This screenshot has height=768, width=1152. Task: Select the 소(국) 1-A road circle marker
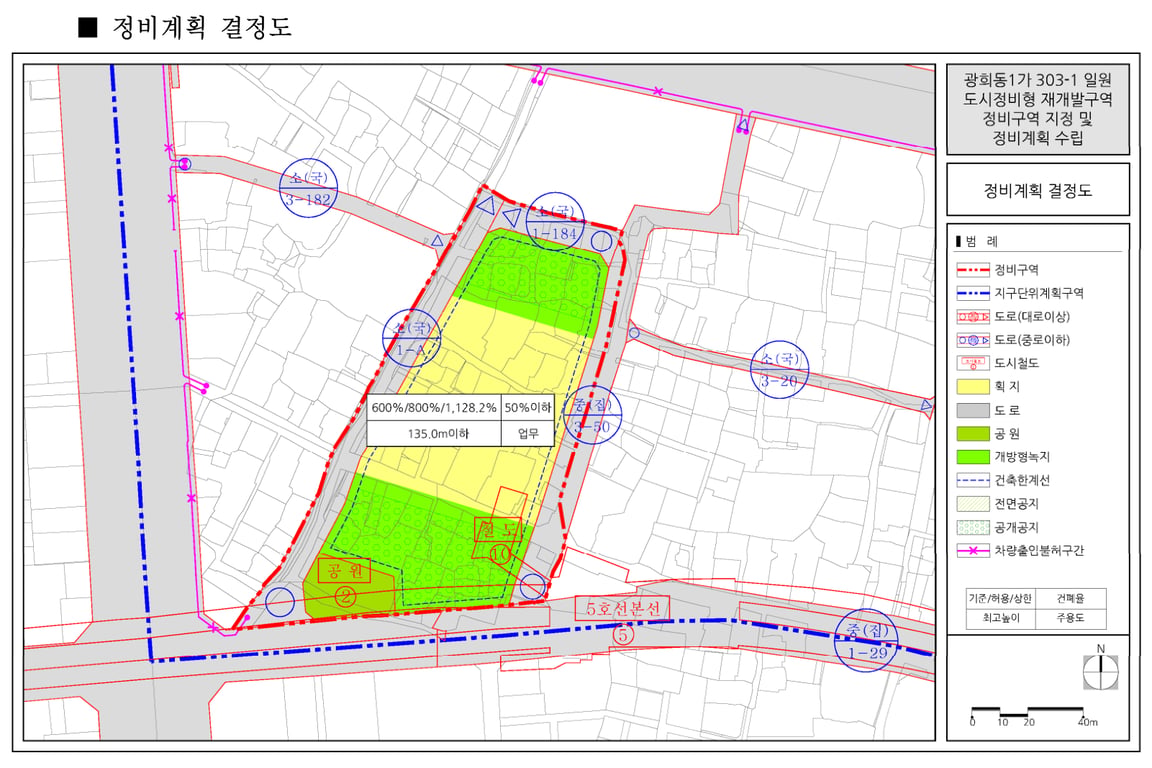(411, 338)
